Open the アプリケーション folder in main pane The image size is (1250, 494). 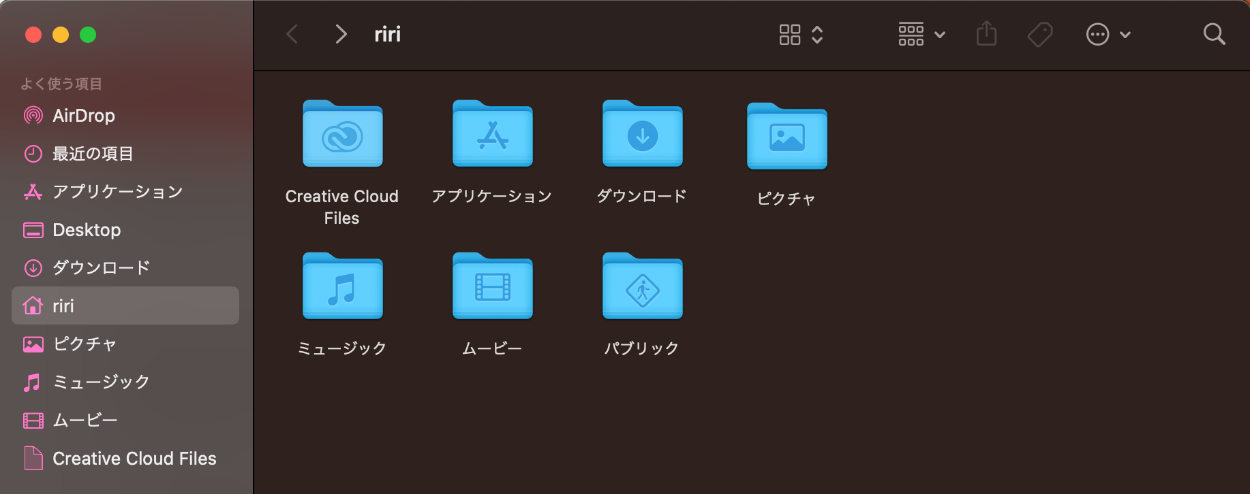click(492, 134)
